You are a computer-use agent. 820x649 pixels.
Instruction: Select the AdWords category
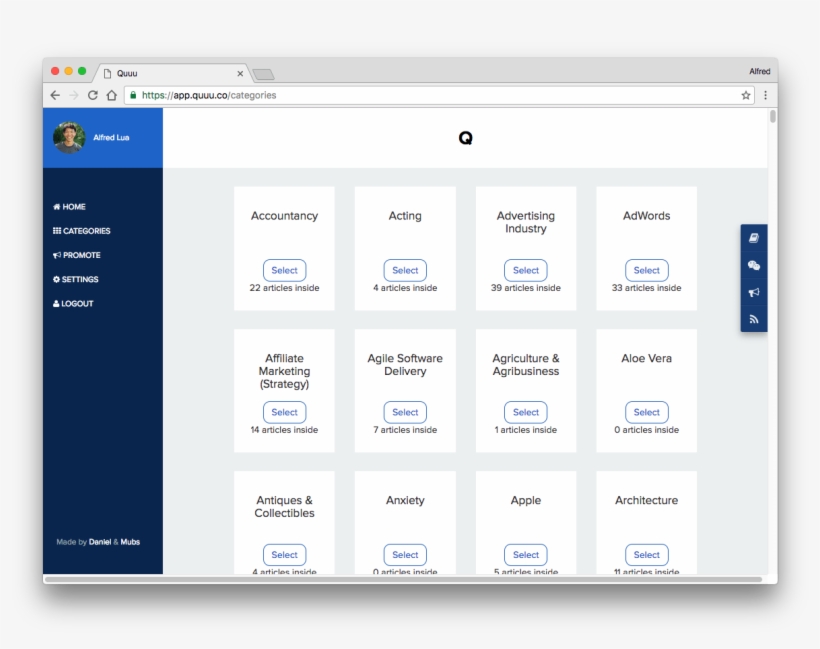(x=646, y=270)
